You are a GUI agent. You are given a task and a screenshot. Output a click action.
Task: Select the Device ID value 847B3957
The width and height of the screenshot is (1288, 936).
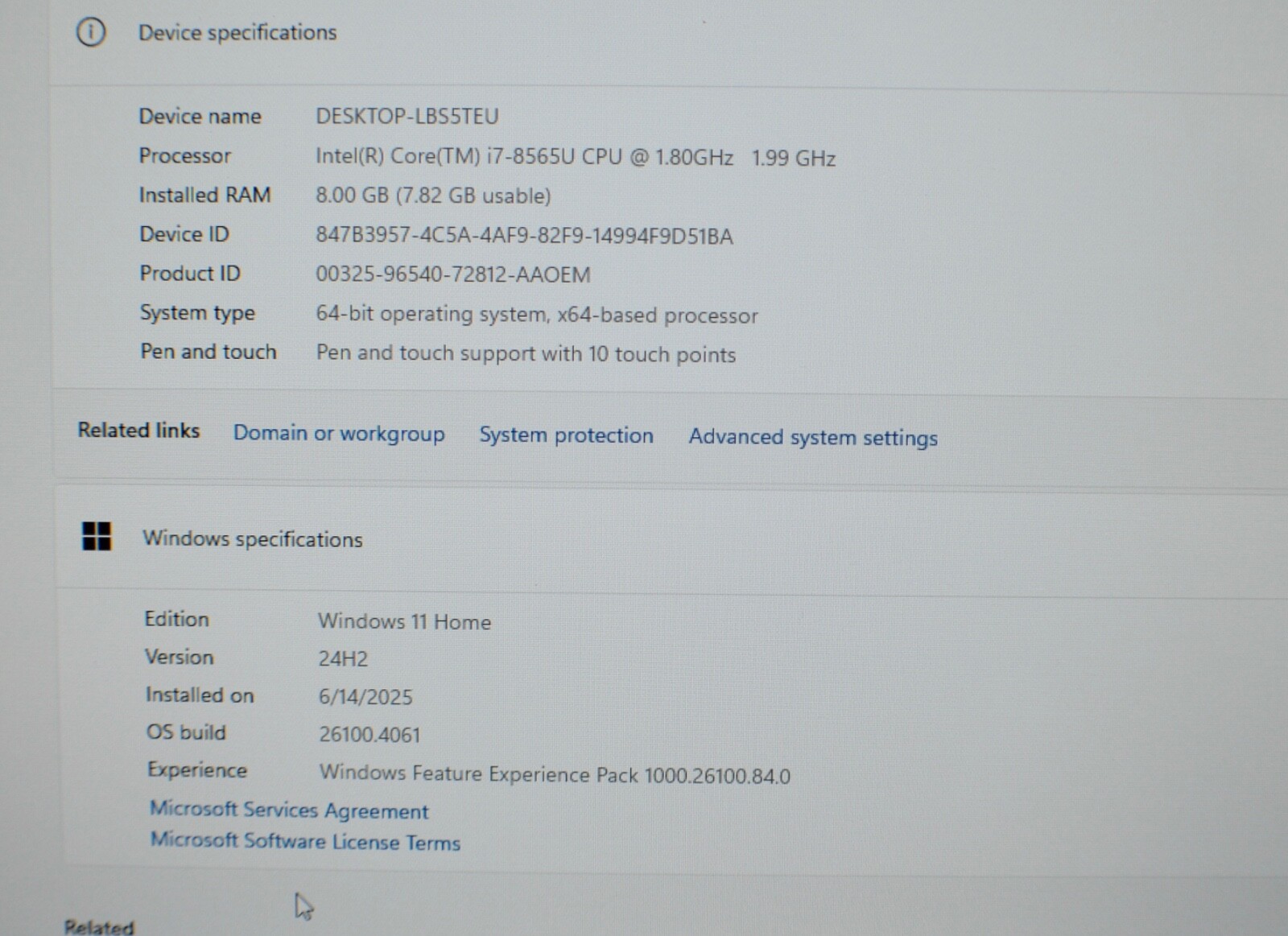click(524, 236)
